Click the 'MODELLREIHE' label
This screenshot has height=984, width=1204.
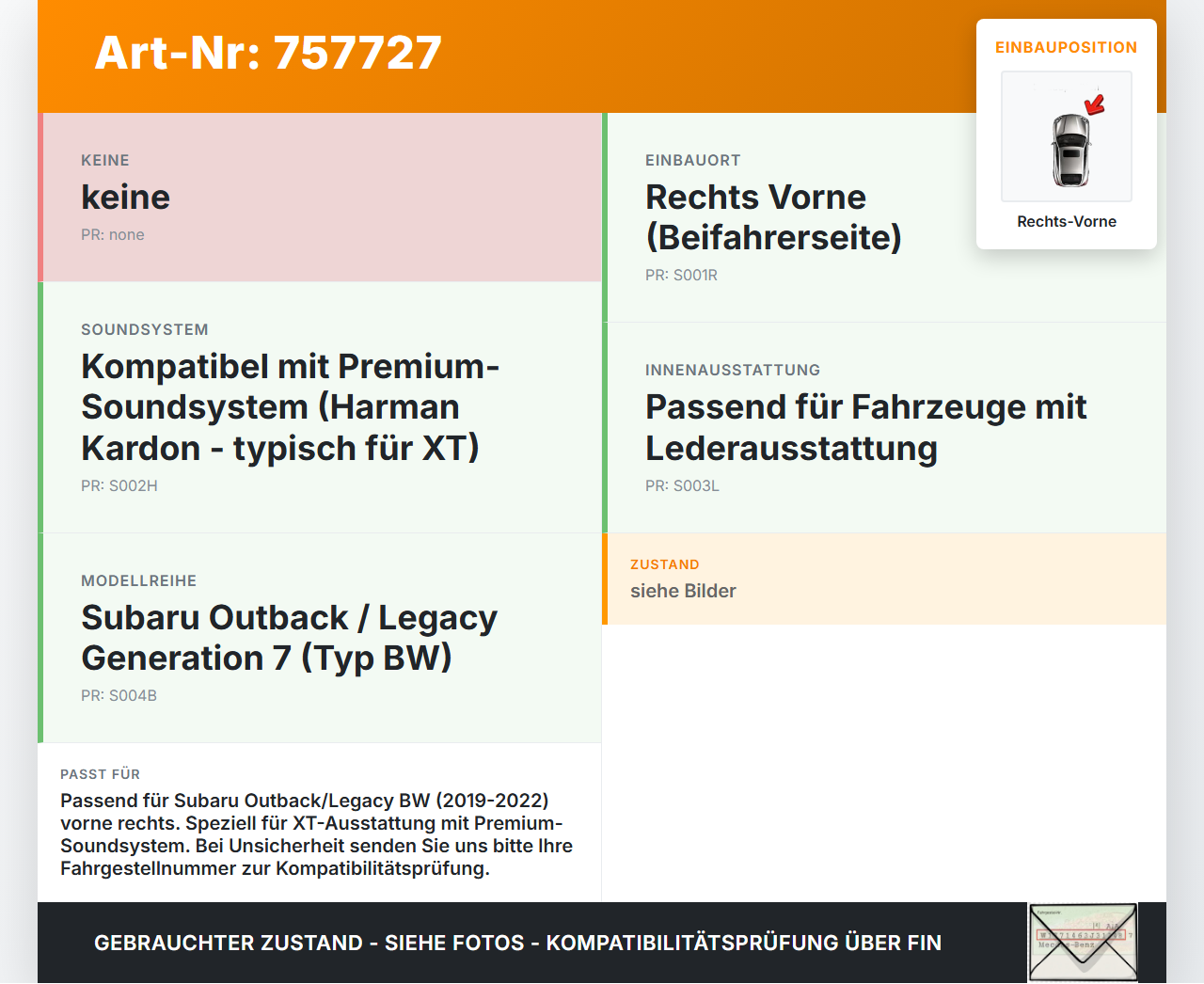(x=139, y=580)
